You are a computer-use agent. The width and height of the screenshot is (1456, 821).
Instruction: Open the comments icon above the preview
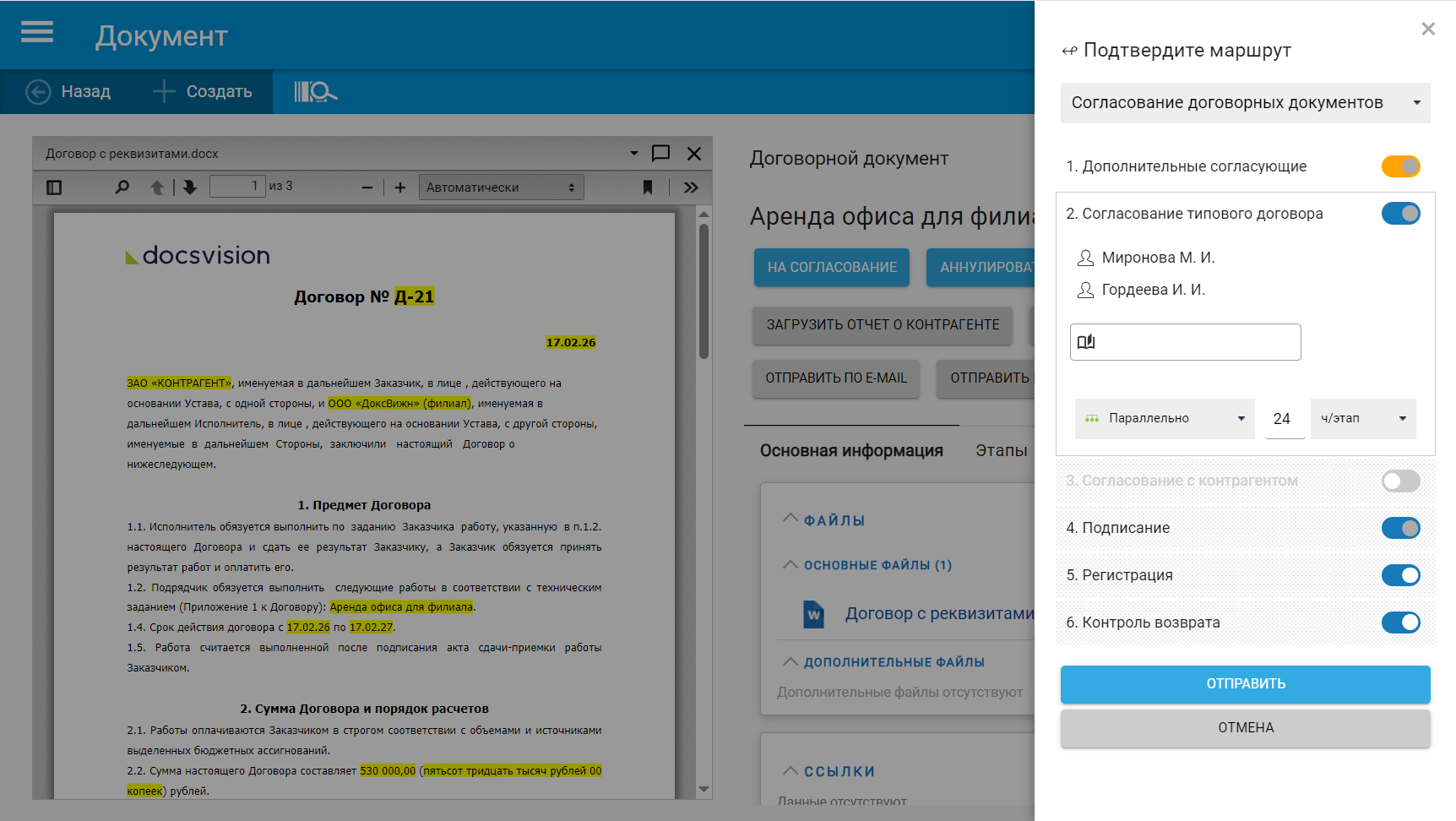[x=660, y=153]
